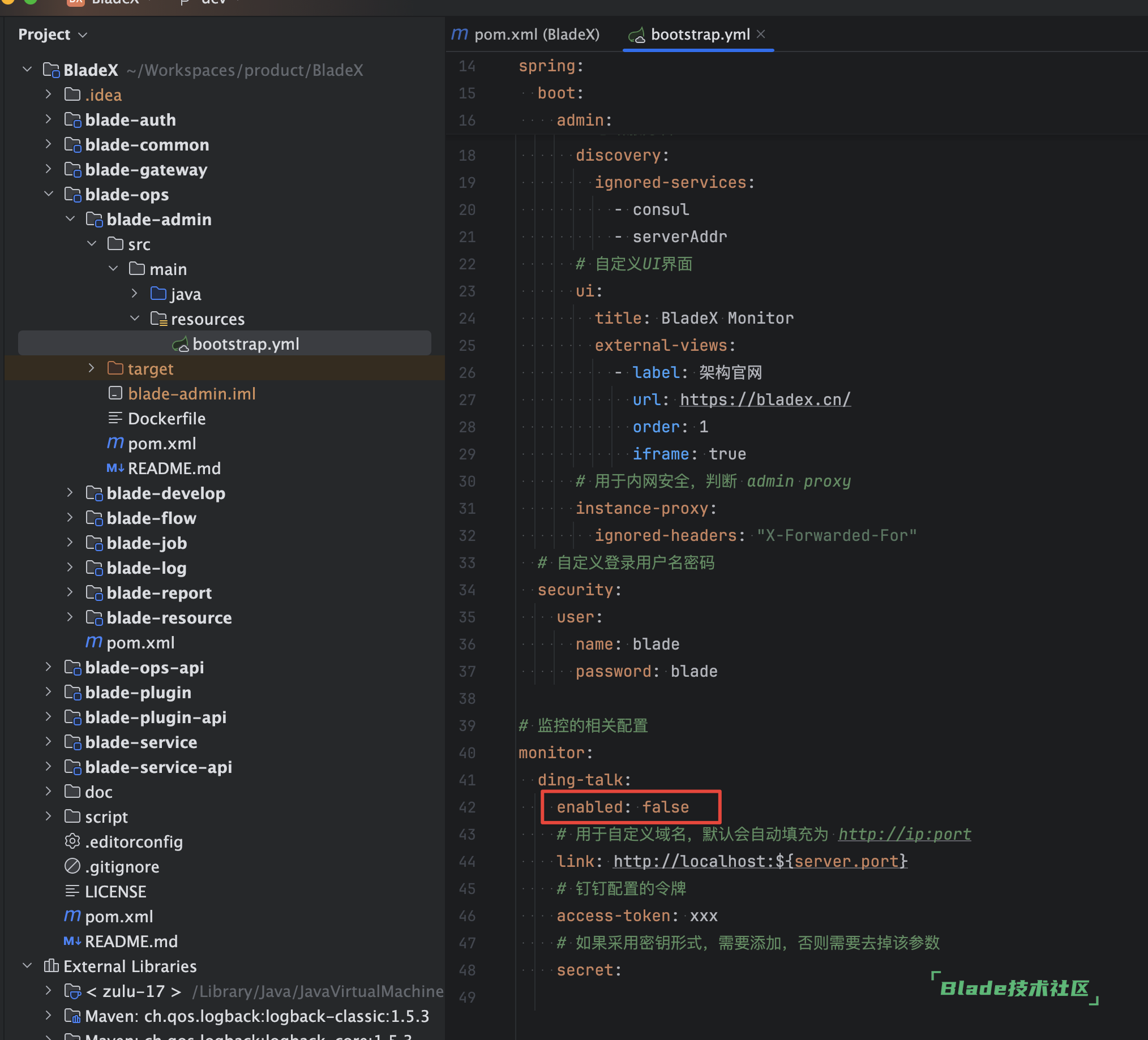Screen dimensions: 1148x1040
Task: Collapse the blade-admin module
Action: 70,219
